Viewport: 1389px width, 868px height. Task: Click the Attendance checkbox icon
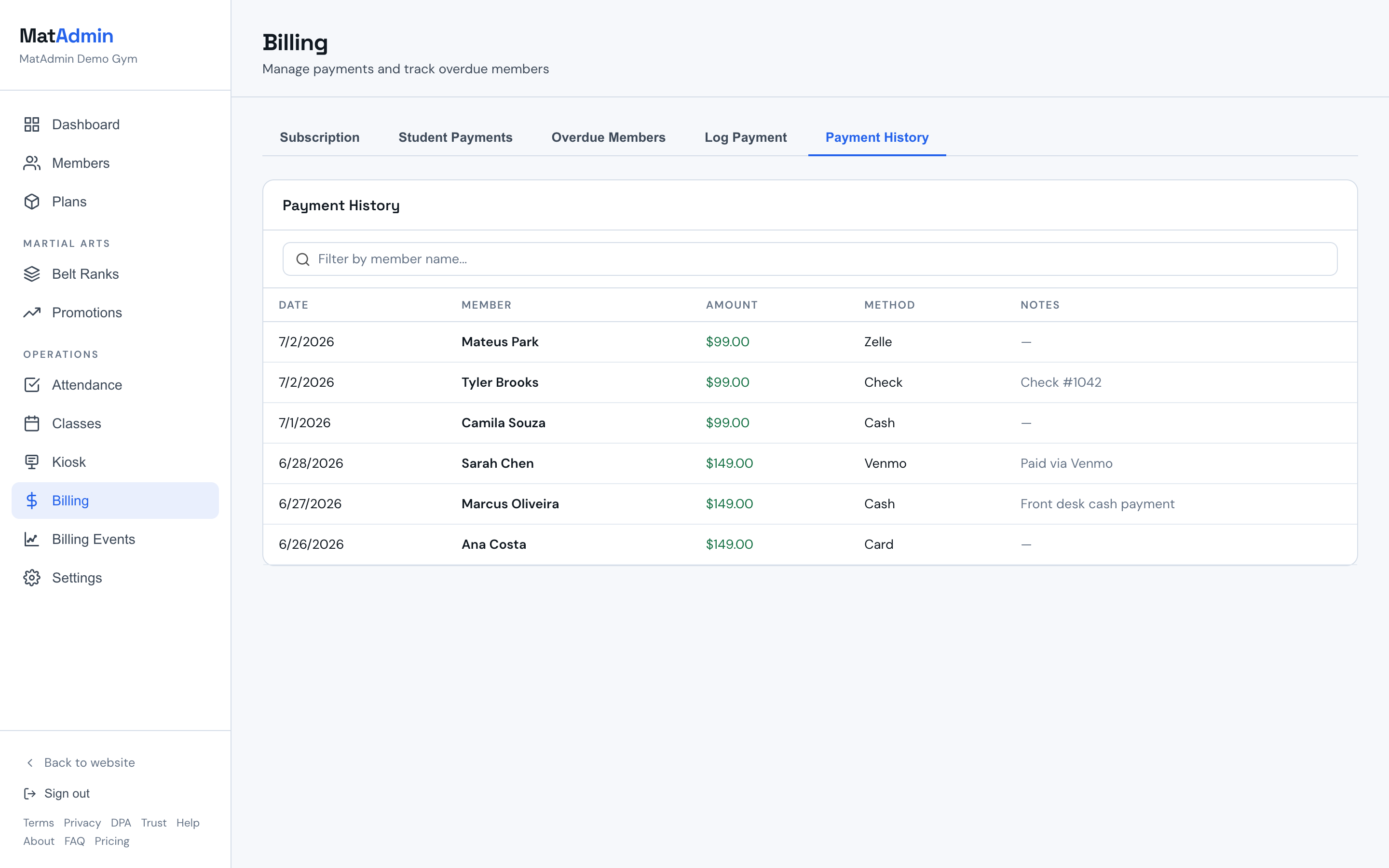tap(31, 385)
